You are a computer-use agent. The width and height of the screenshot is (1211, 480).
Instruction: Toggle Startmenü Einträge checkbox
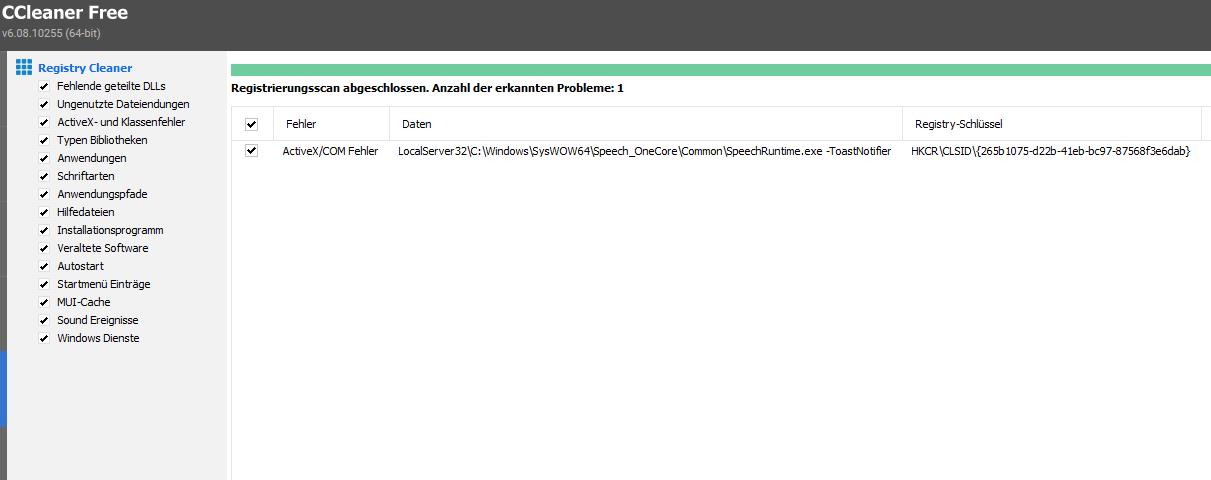click(43, 284)
